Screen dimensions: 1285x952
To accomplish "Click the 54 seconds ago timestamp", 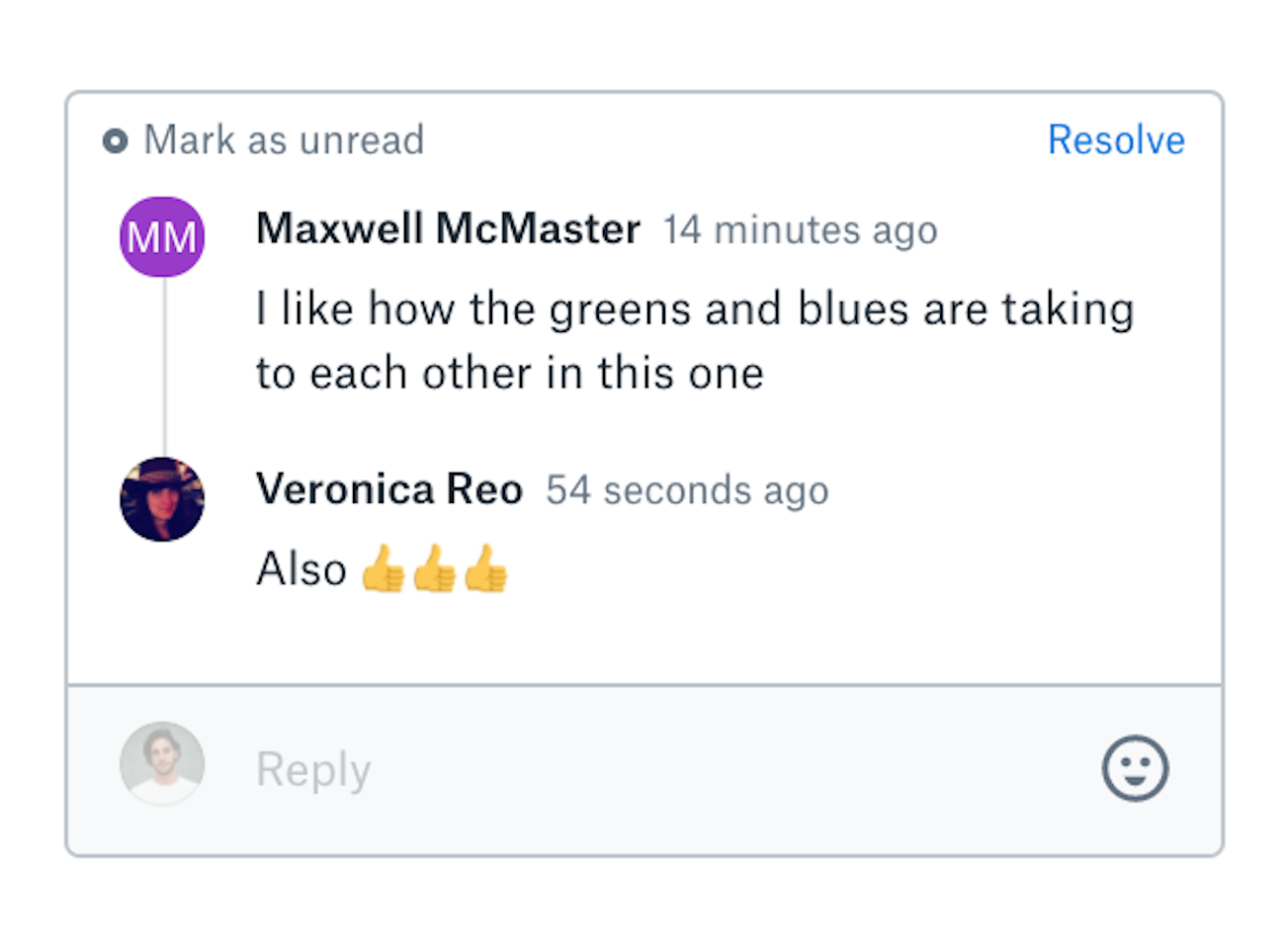I will click(687, 490).
